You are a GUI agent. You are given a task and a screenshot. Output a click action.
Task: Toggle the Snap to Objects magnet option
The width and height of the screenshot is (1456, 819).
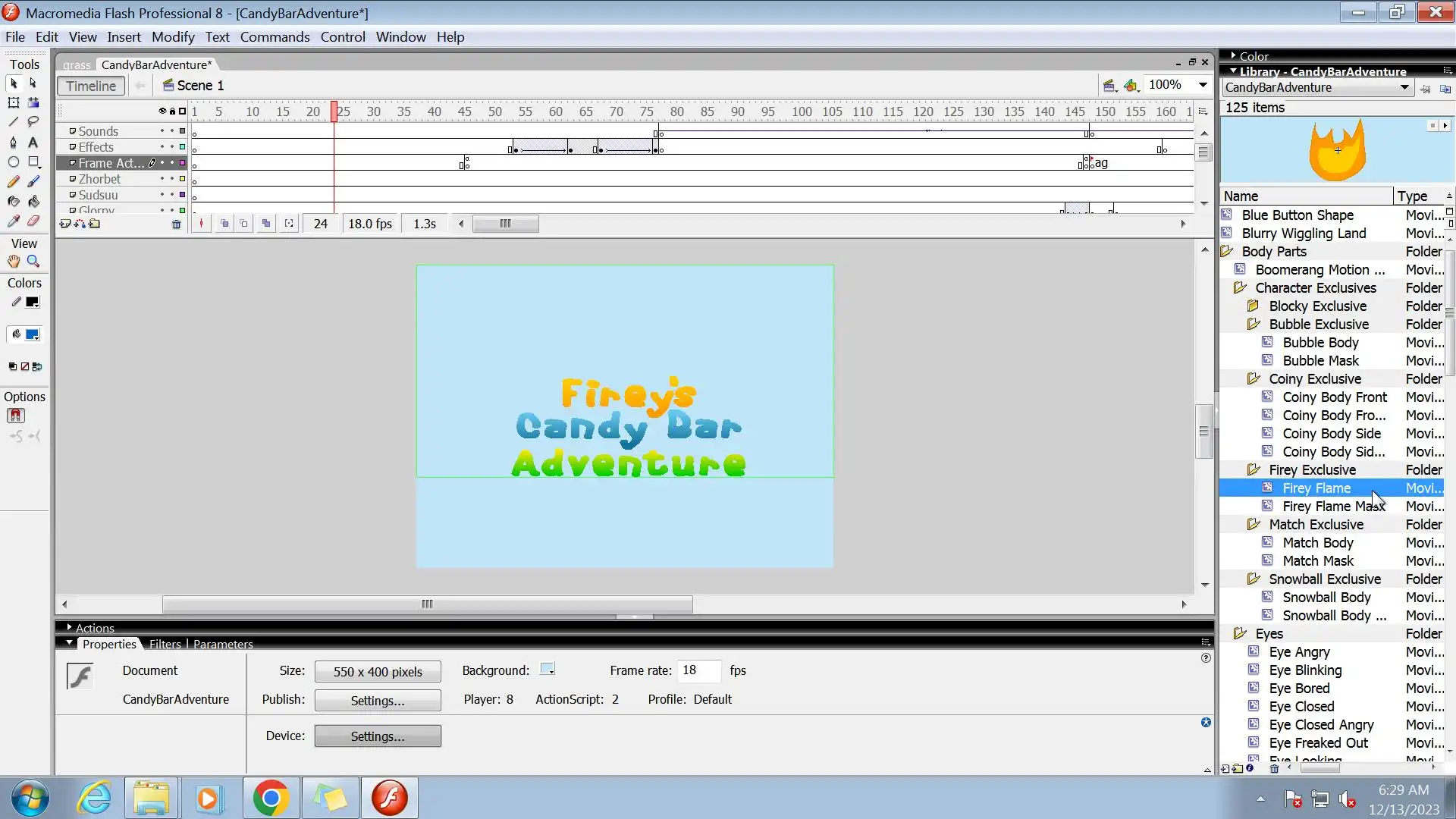[x=15, y=416]
